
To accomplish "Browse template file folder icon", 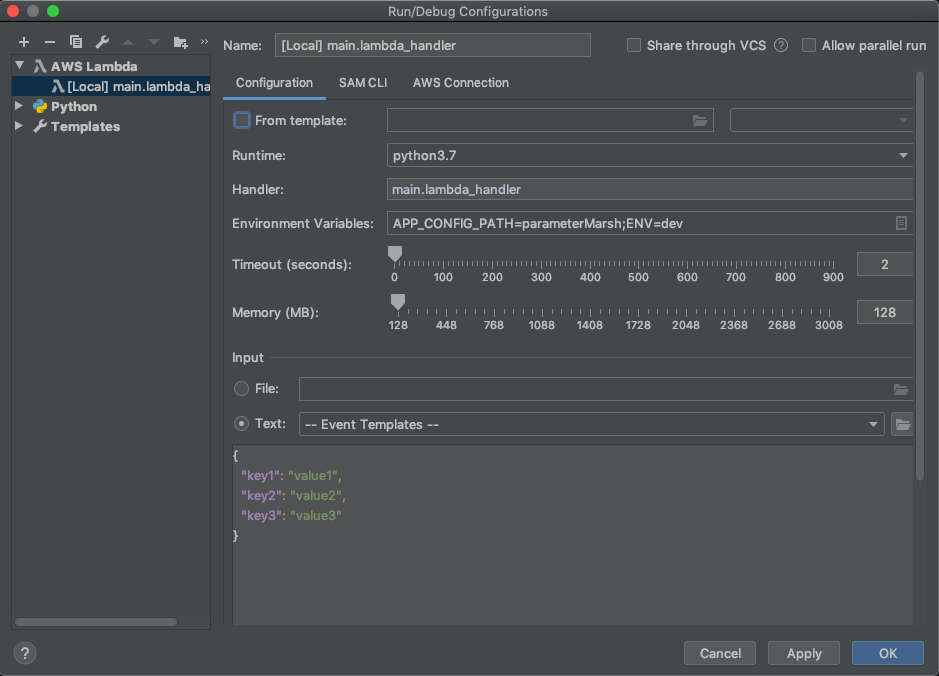I will [x=700, y=120].
